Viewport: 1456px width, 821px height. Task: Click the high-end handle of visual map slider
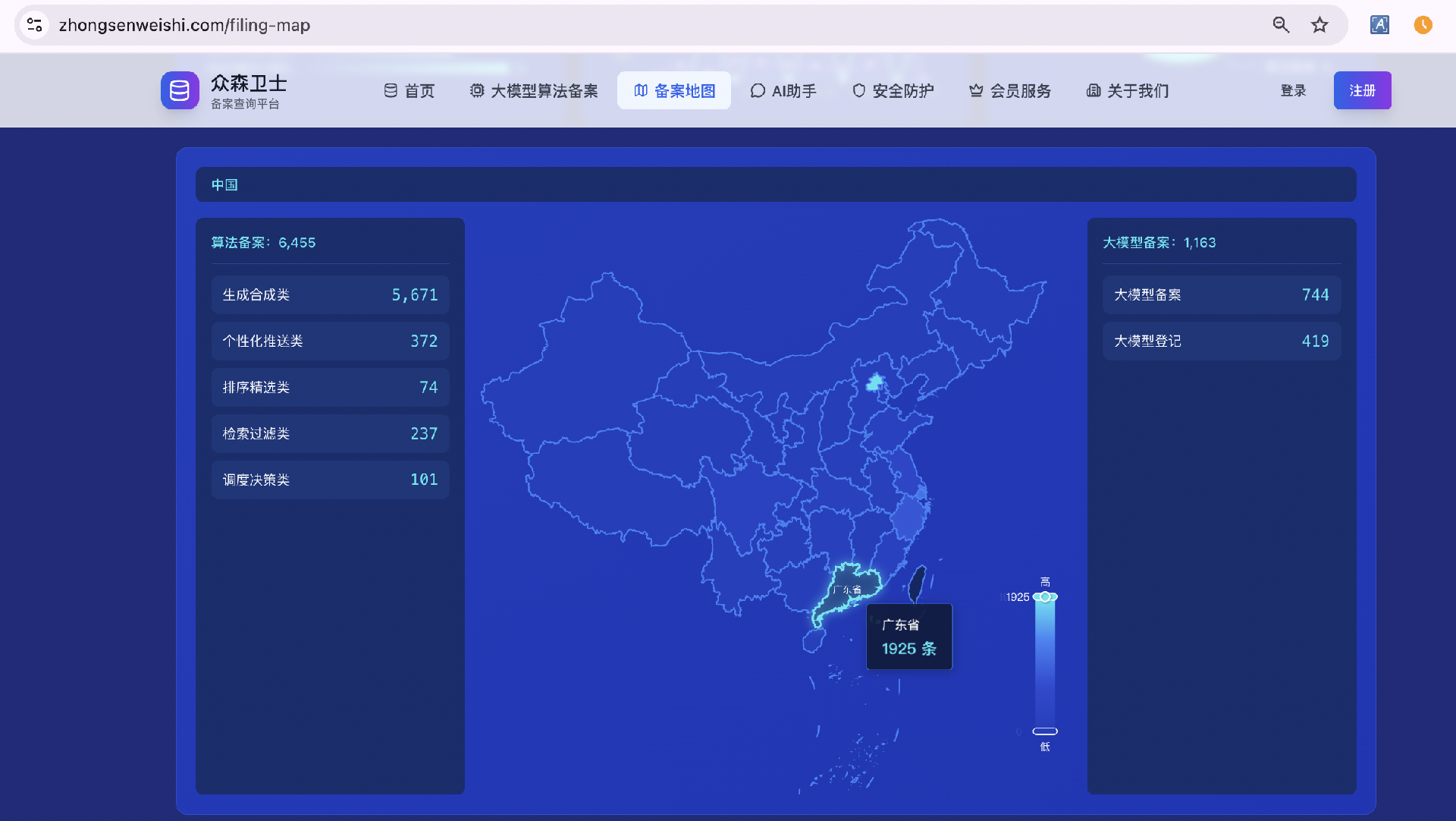(1045, 597)
